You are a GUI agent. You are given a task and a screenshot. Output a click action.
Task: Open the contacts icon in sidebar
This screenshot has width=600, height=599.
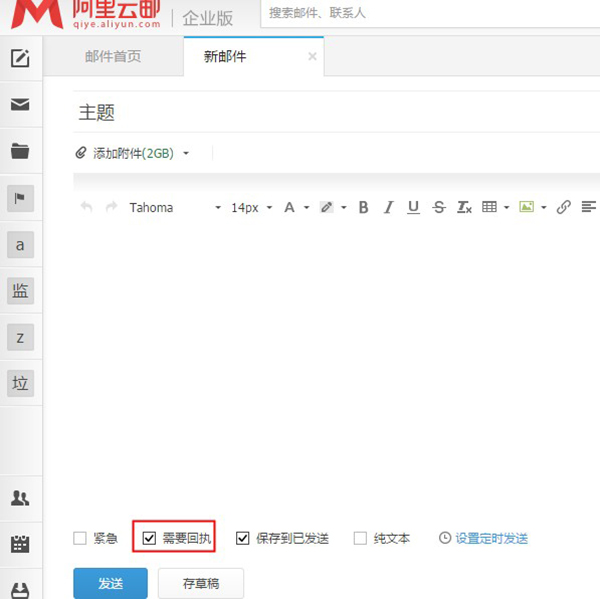(20, 498)
